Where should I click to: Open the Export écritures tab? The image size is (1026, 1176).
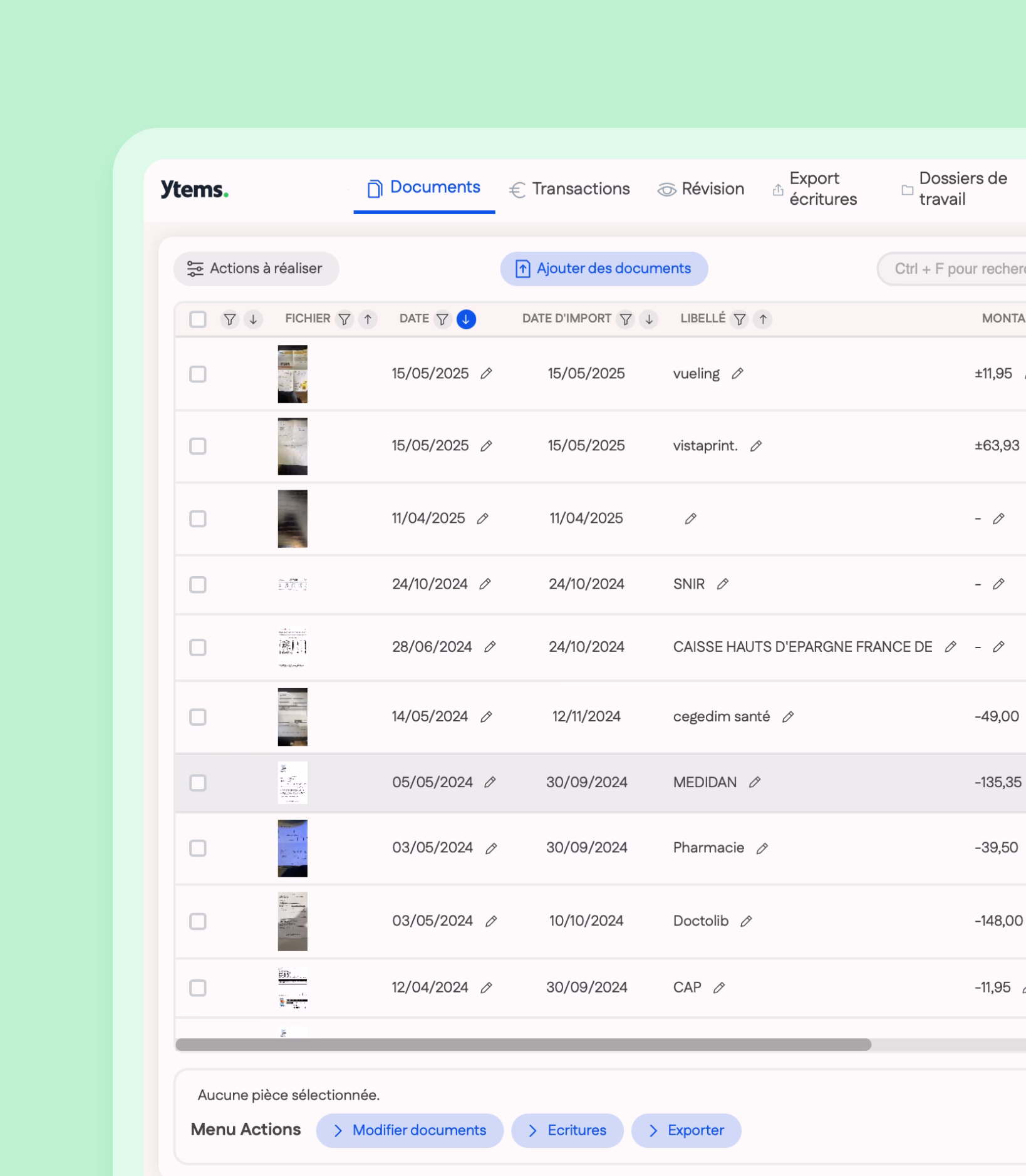814,189
